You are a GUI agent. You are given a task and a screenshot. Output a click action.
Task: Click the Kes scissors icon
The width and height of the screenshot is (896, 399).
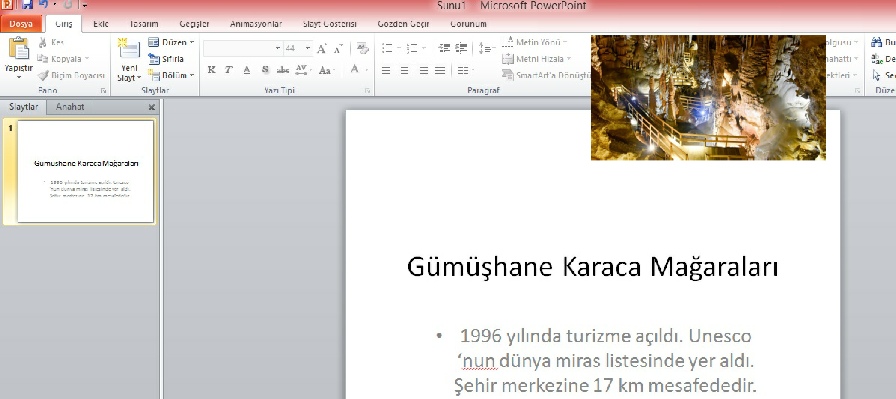(x=43, y=42)
